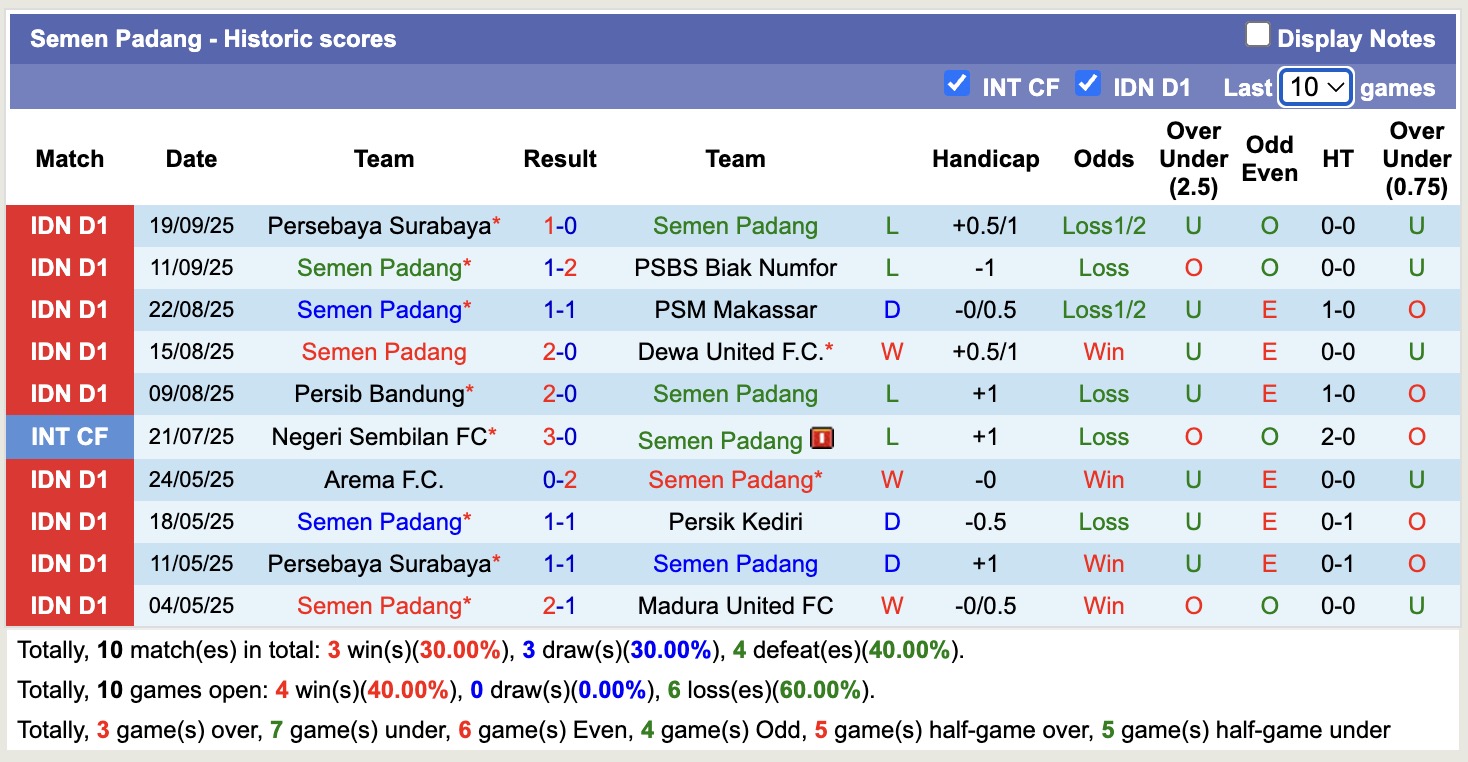
Task: Select PSM Makassar team link
Action: click(x=735, y=310)
